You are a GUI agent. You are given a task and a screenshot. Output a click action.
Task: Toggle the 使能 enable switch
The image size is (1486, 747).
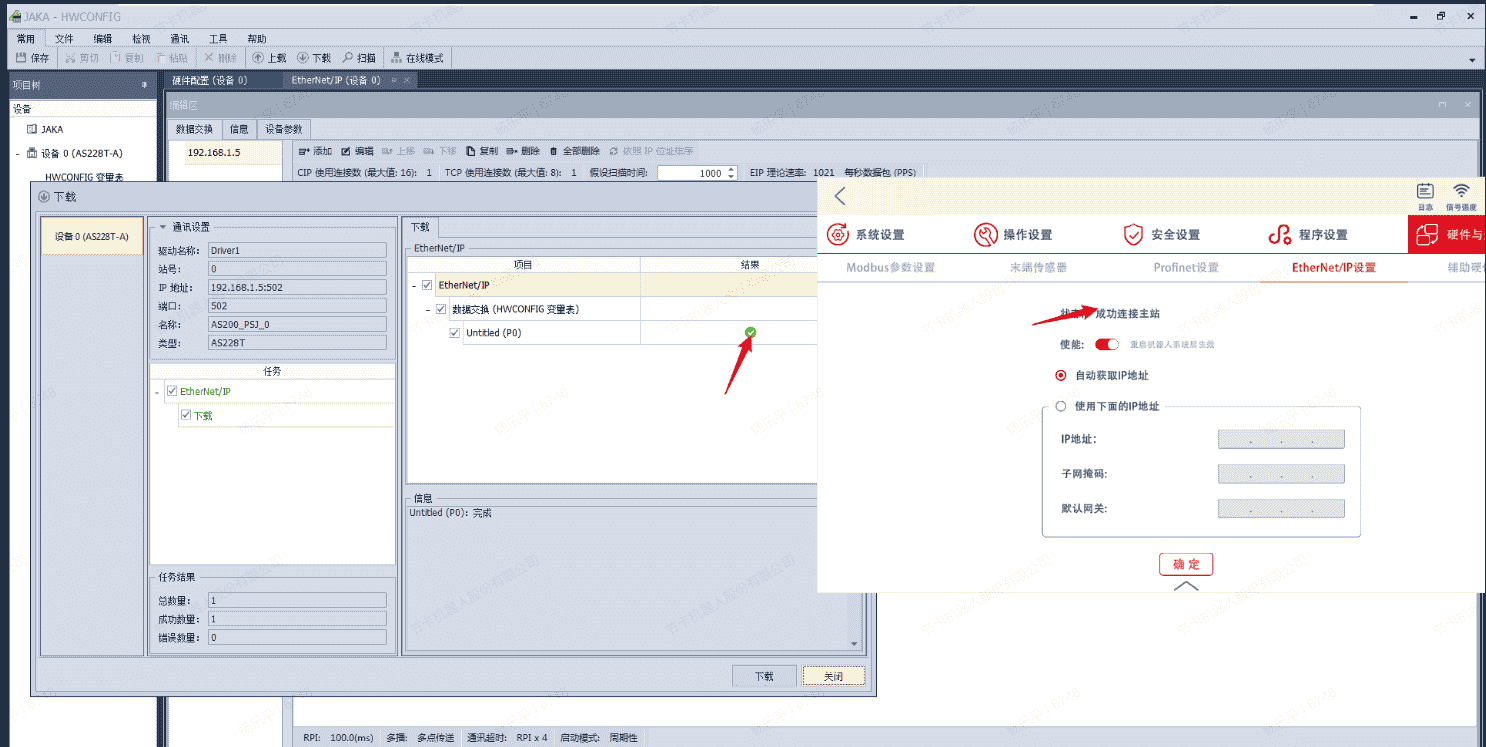1106,344
